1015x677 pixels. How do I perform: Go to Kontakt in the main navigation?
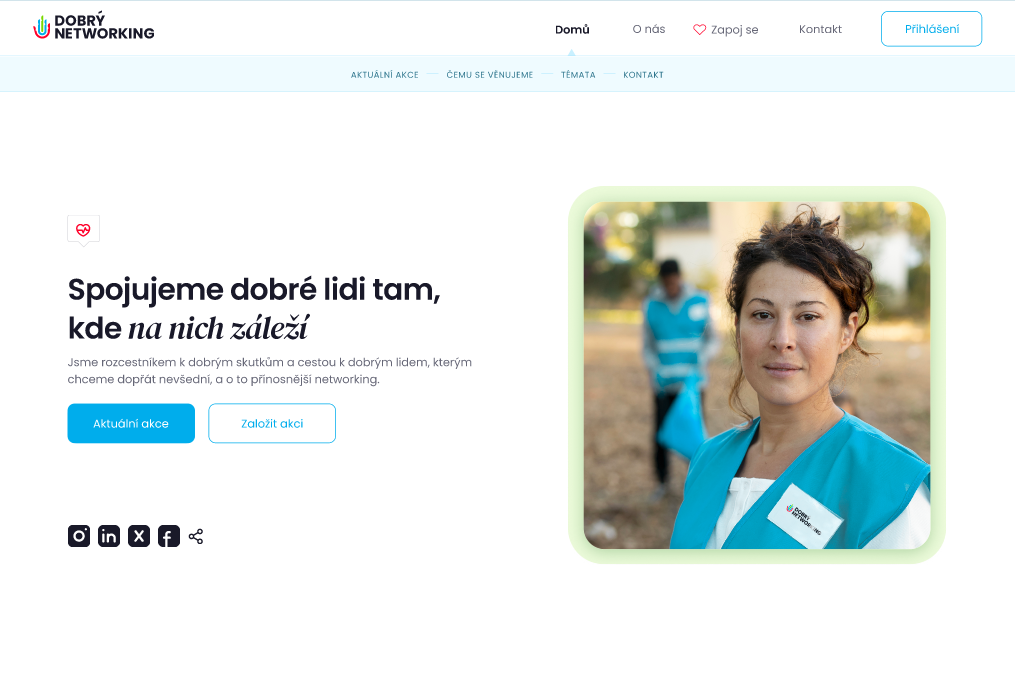[x=820, y=29]
